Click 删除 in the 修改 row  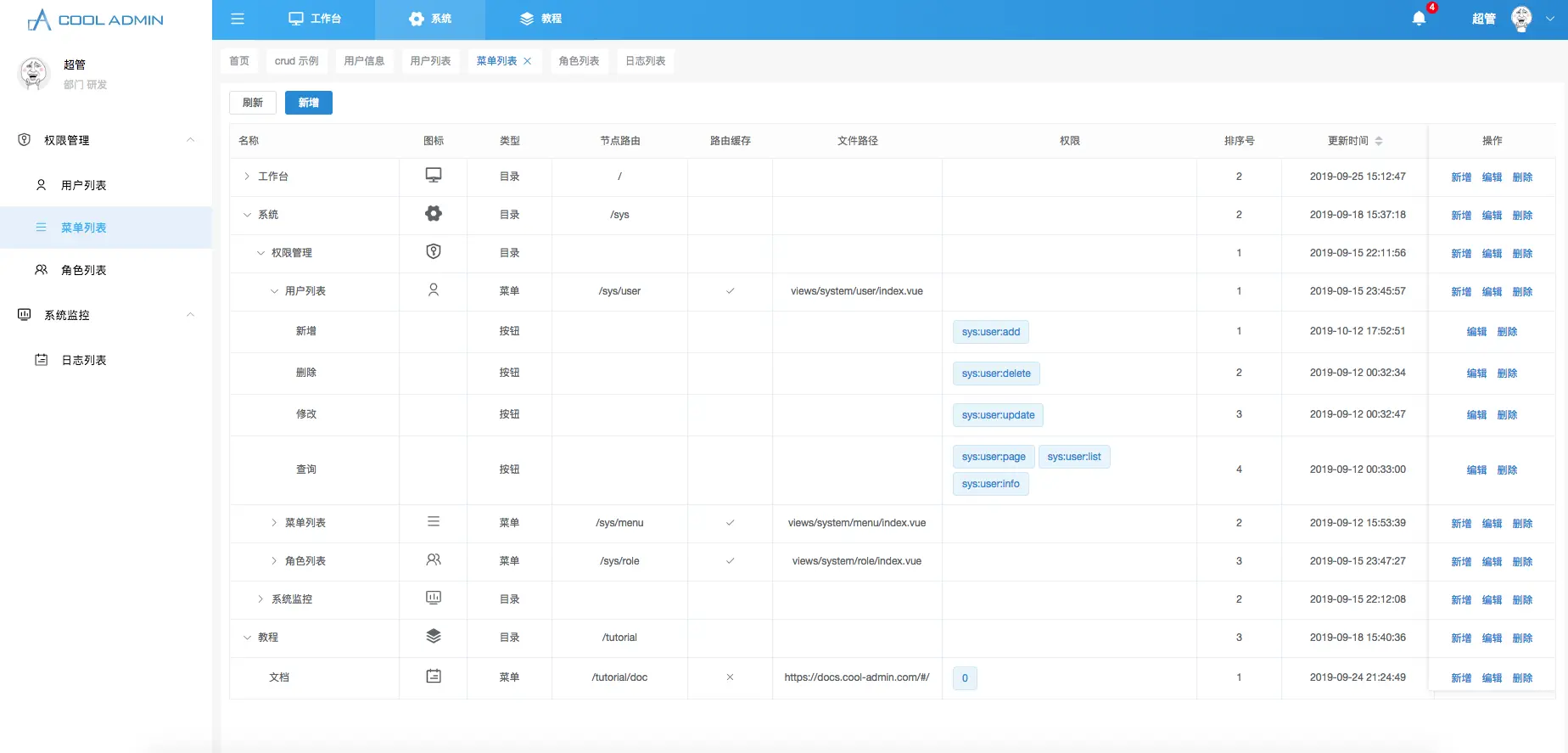[1507, 415]
